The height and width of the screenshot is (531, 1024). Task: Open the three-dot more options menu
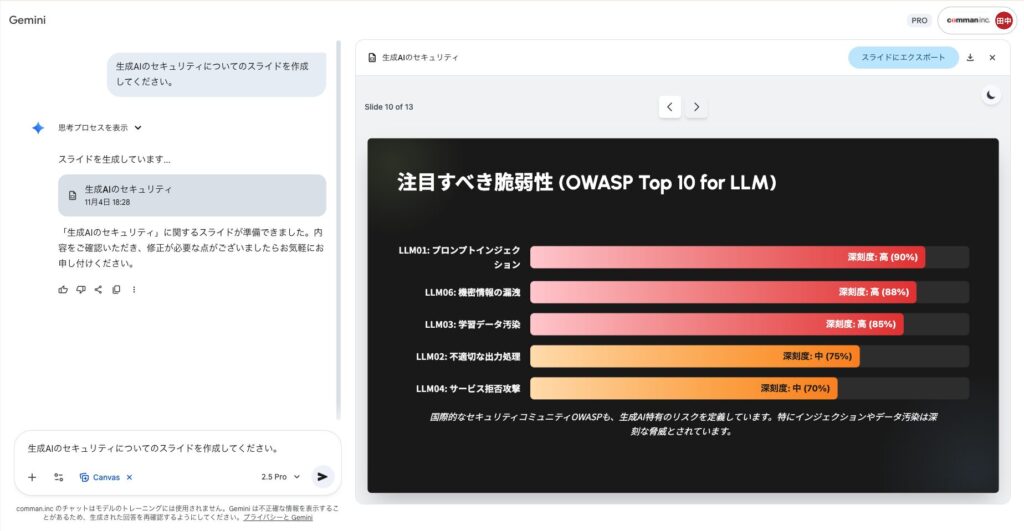click(134, 290)
